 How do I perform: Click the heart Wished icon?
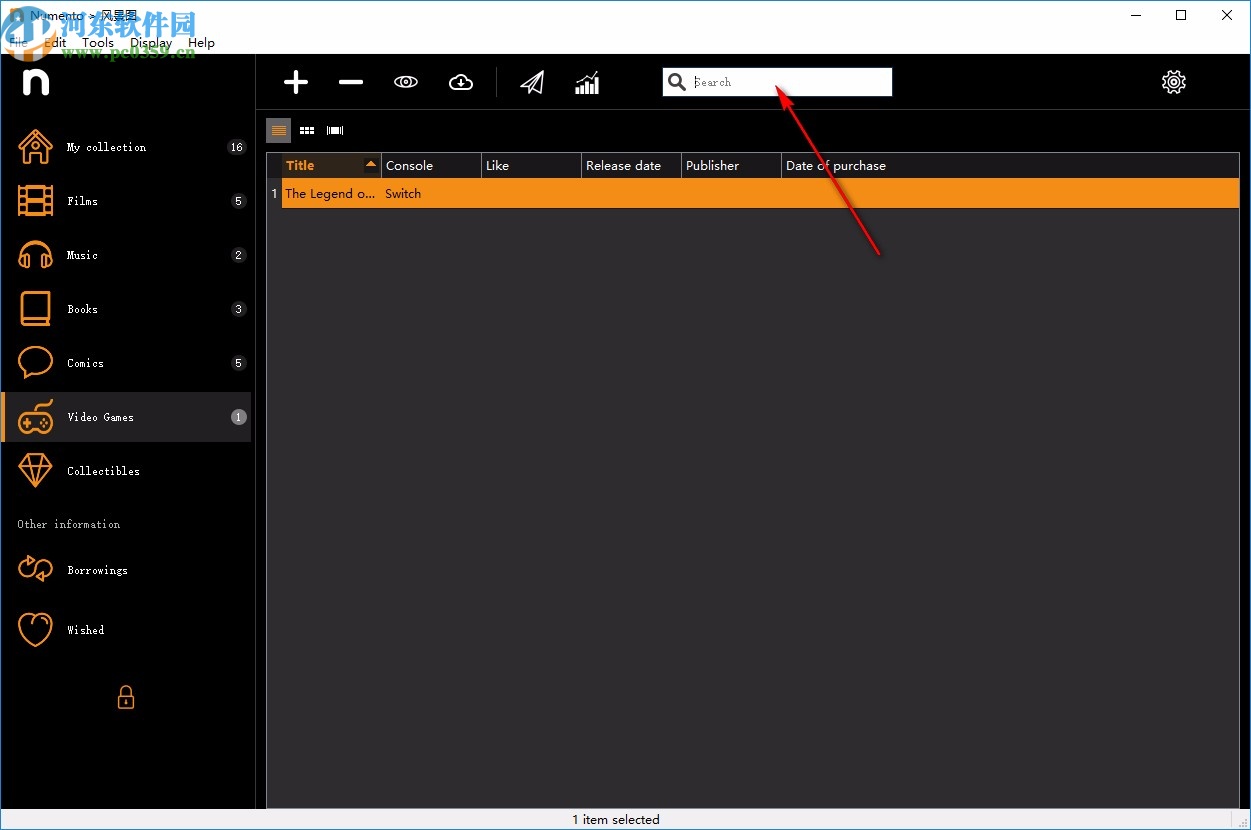point(35,630)
